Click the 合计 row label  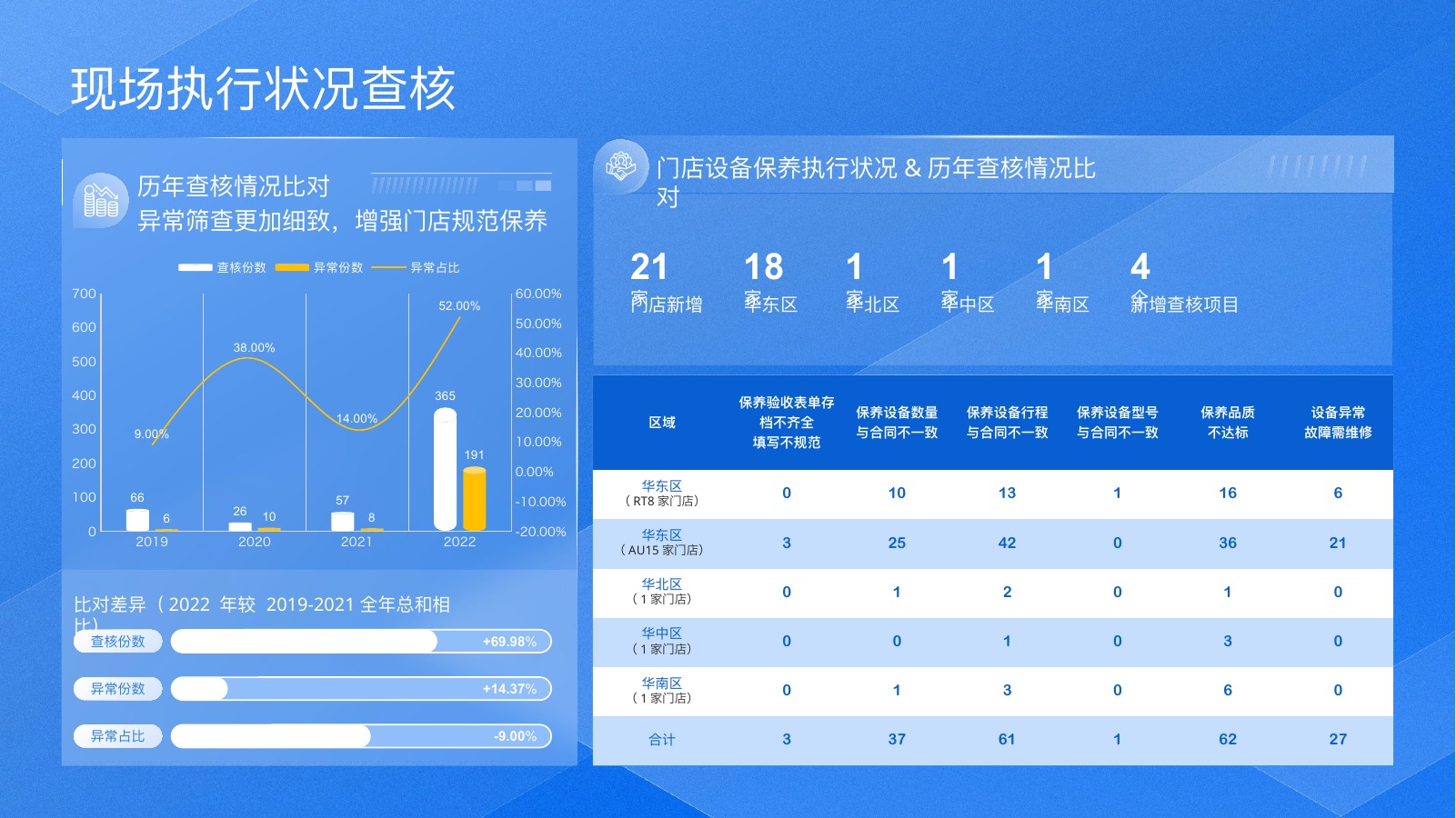click(x=662, y=740)
